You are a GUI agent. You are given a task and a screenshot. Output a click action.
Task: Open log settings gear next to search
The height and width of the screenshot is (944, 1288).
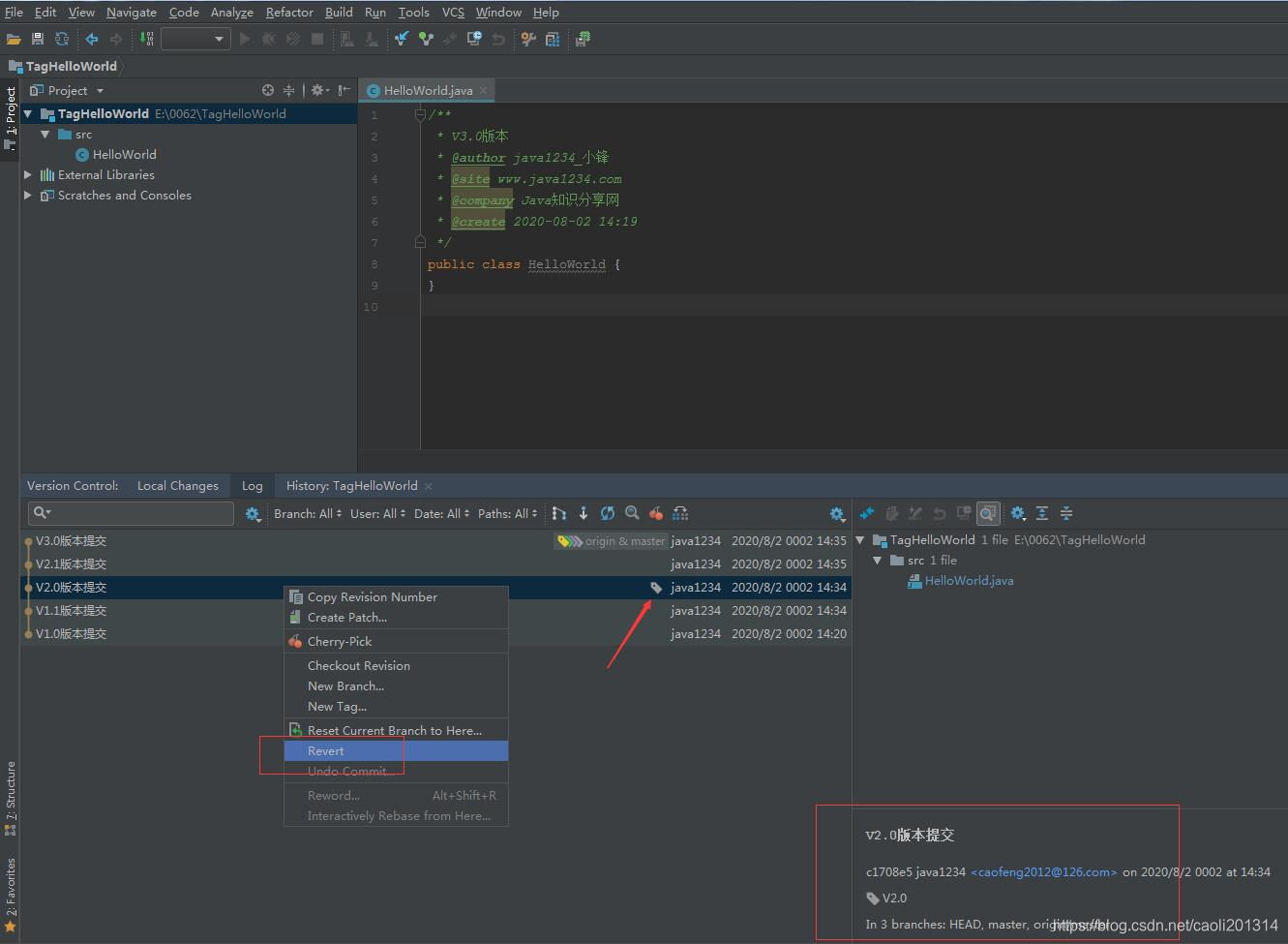(253, 514)
